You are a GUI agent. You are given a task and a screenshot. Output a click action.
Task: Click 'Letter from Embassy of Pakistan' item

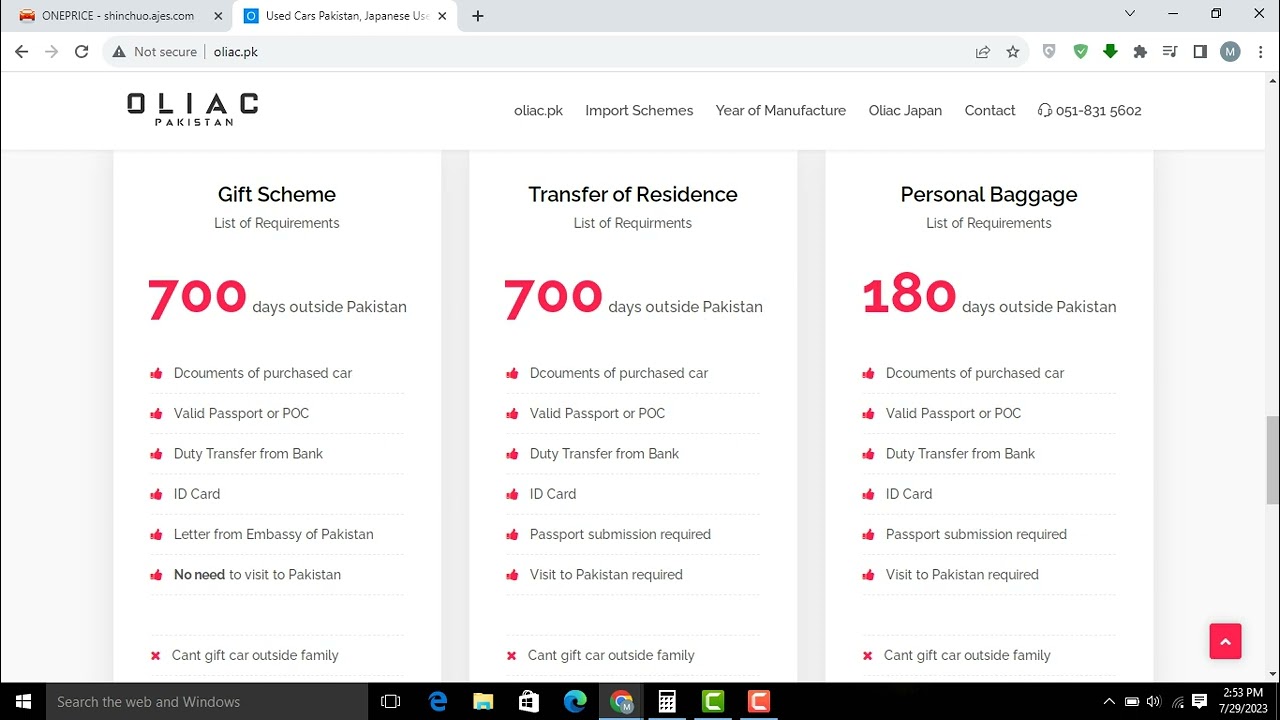(x=273, y=534)
